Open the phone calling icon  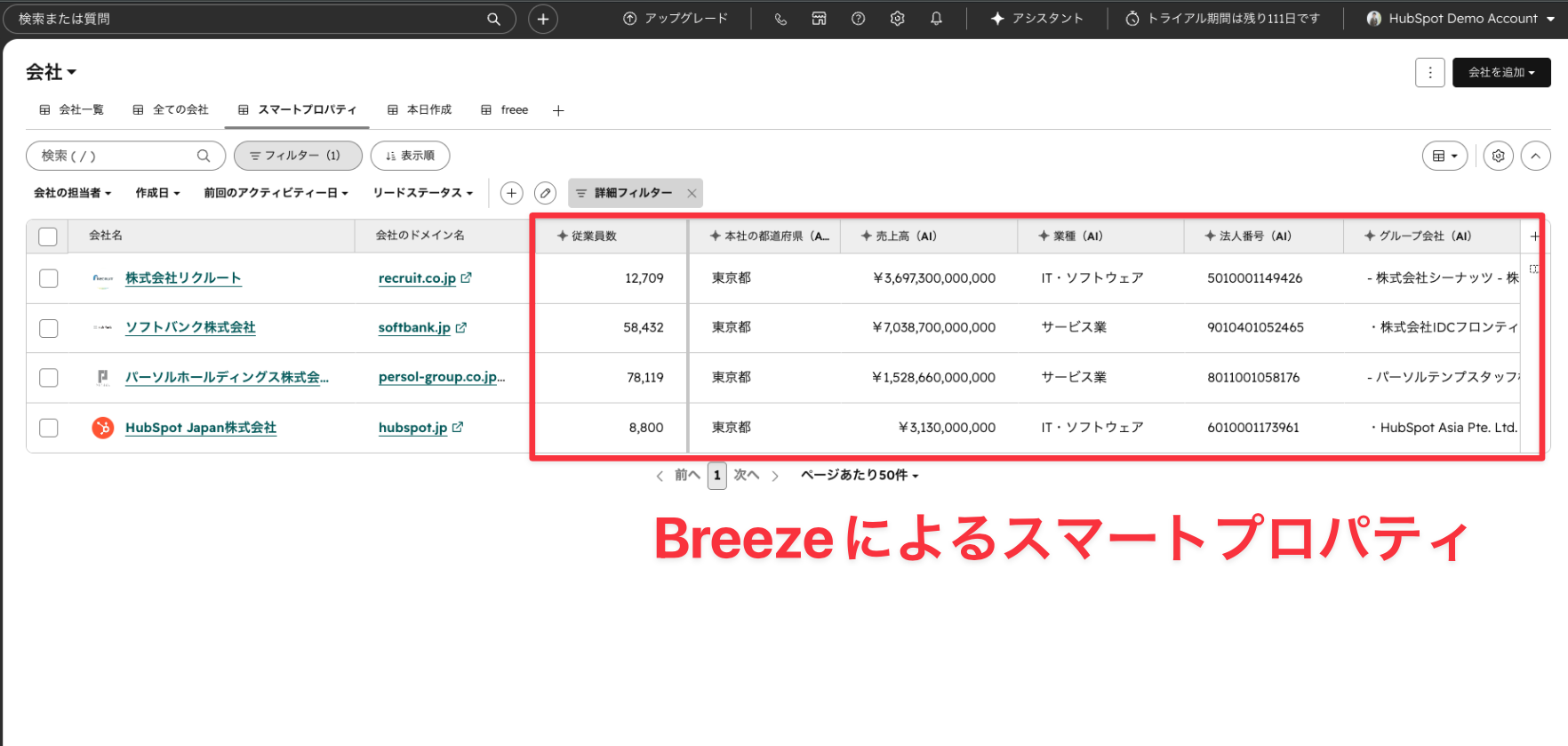pos(780,19)
